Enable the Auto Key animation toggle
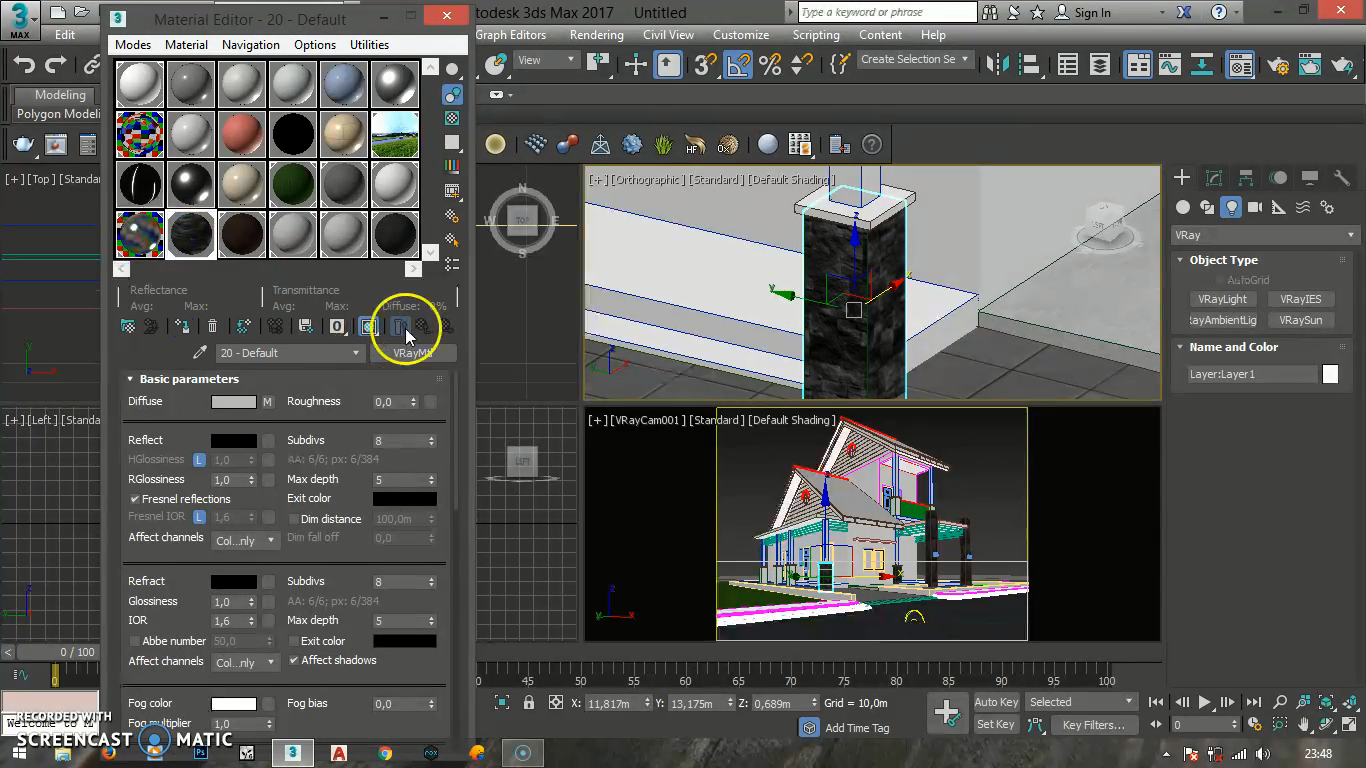Image resolution: width=1366 pixels, height=768 pixels. pyautogui.click(x=996, y=701)
